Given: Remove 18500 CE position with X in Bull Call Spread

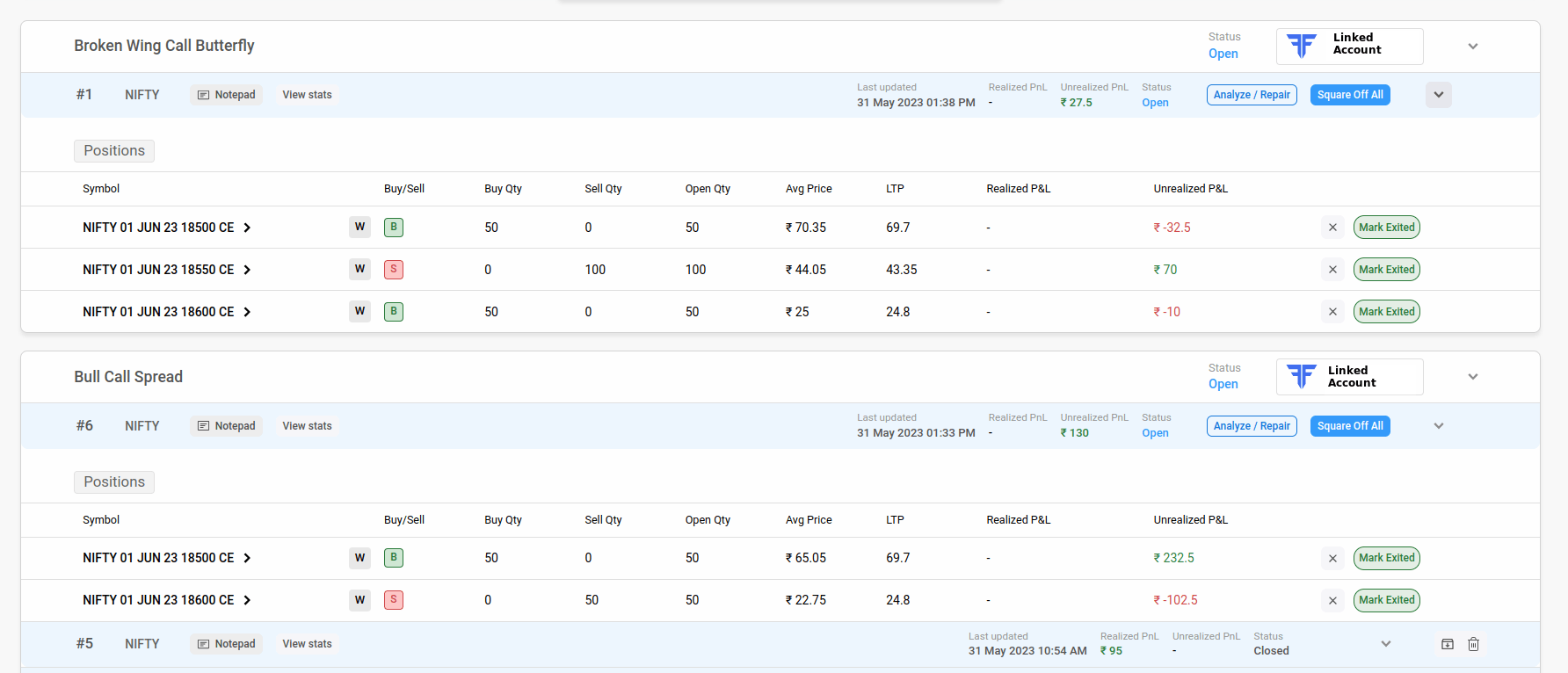Looking at the screenshot, I should pos(1332,558).
